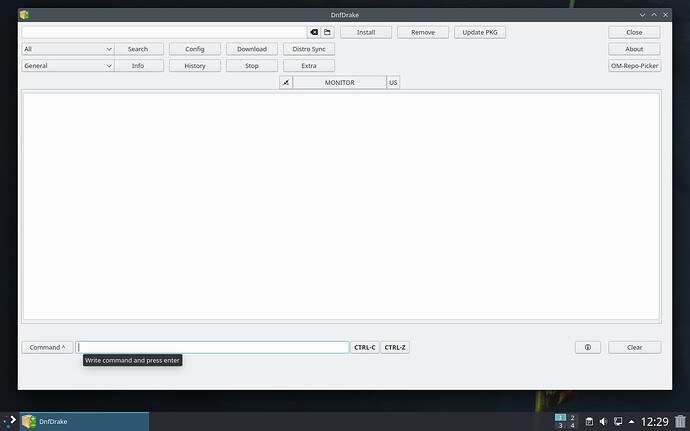Viewport: 690px width, 431px height.
Task: Send CTRL-Z to the running command
Action: pyautogui.click(x=395, y=347)
